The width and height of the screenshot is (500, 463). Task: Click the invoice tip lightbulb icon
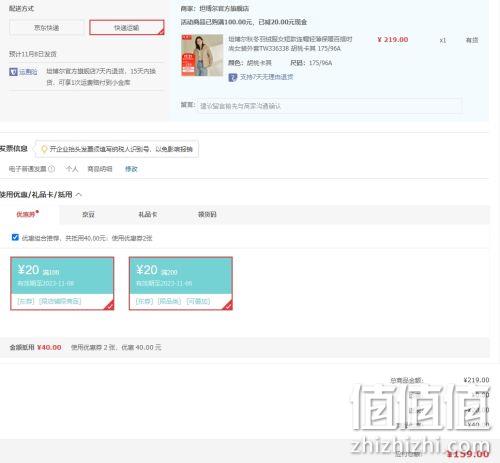[44, 149]
